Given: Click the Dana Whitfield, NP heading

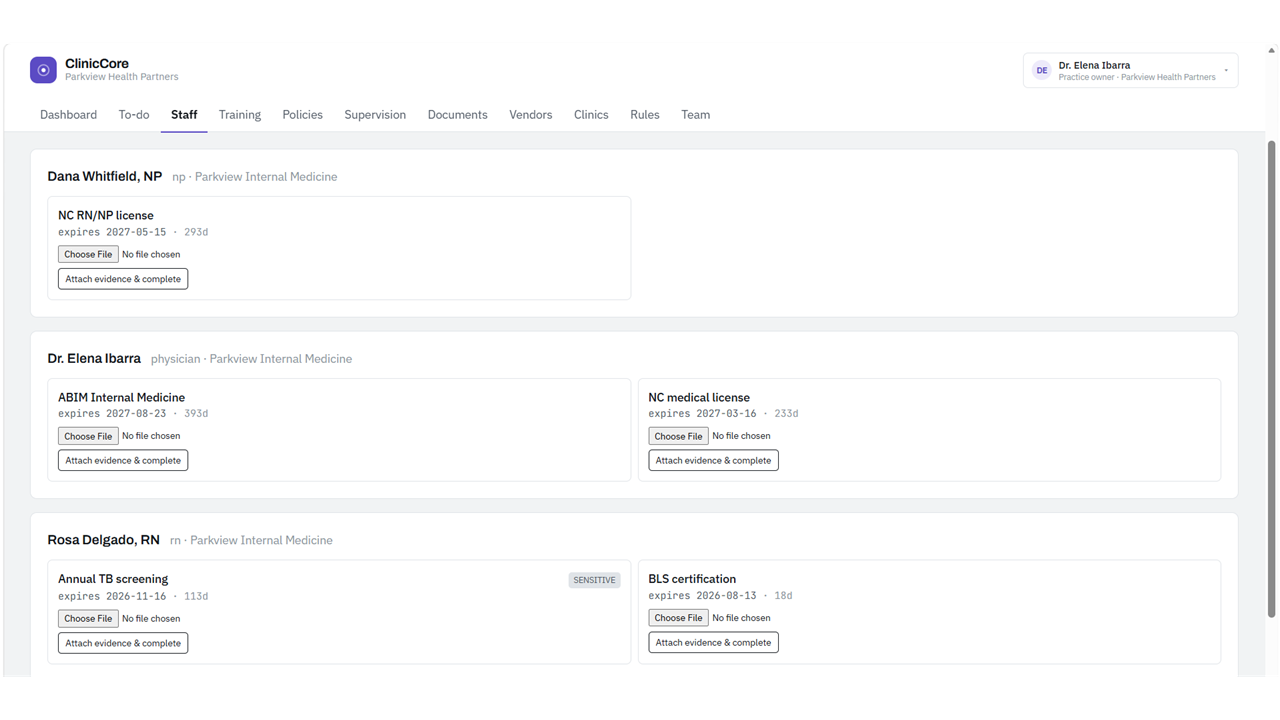Looking at the screenshot, I should [x=105, y=176].
